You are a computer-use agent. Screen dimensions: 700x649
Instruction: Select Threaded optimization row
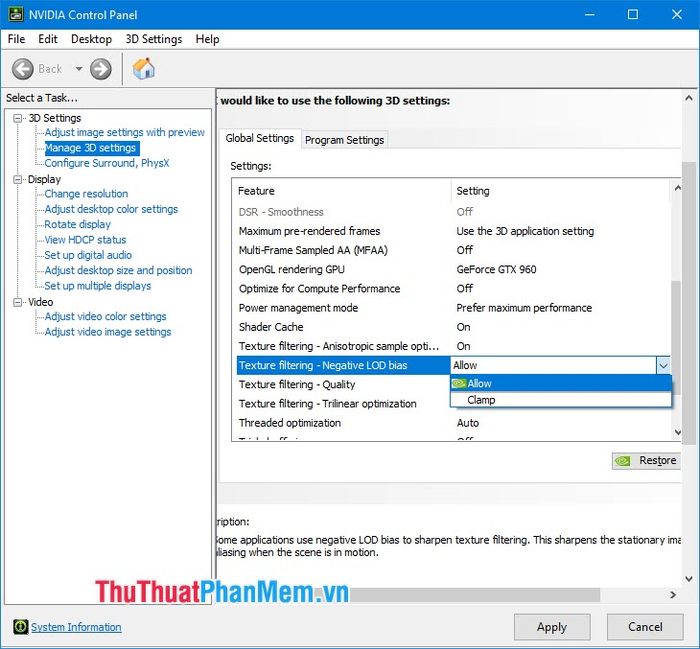tap(451, 423)
